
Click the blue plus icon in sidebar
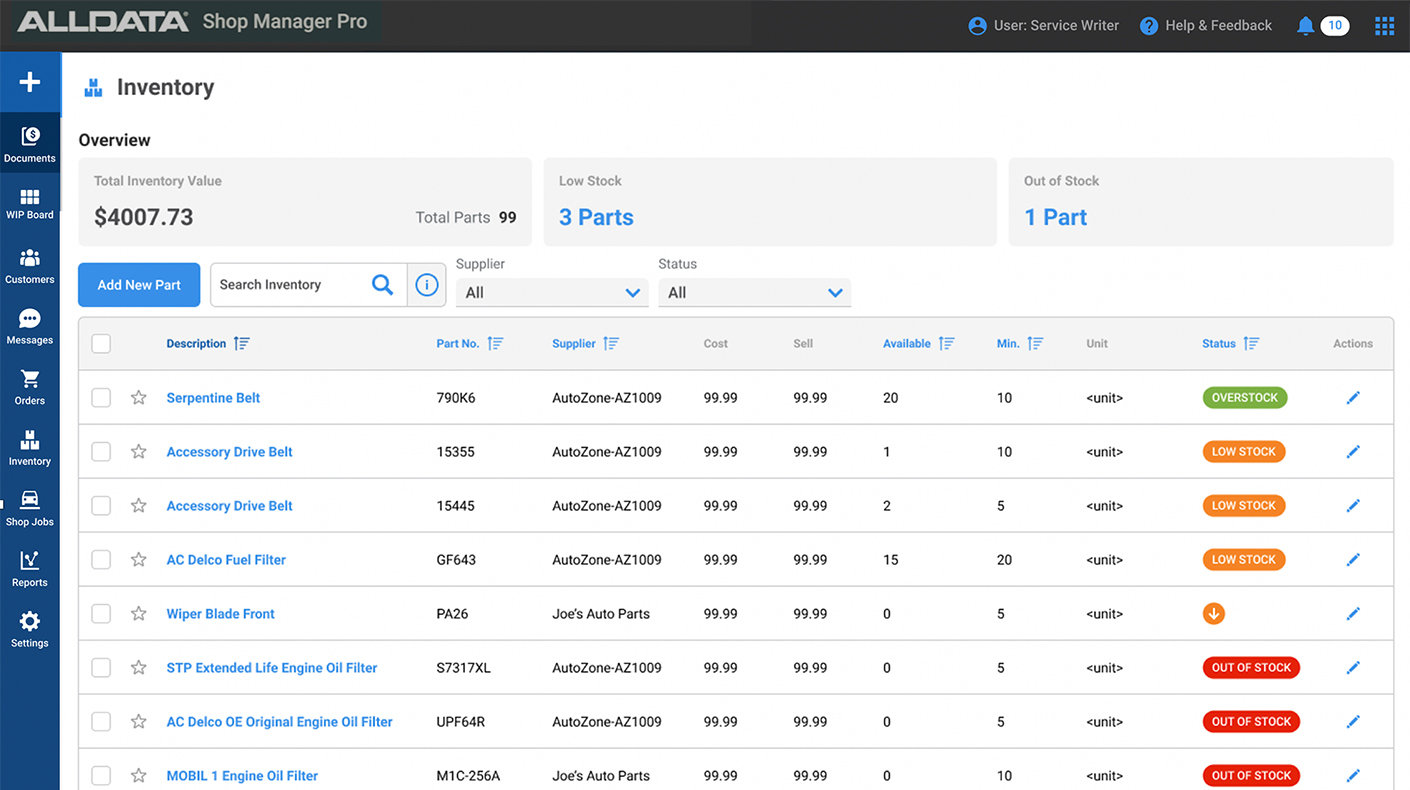click(x=30, y=82)
